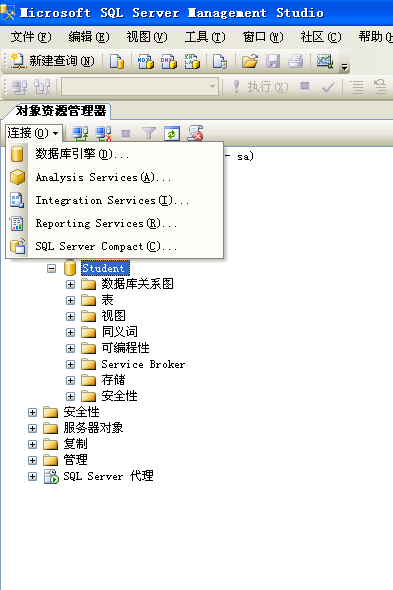Expand the Server Objects (服务器对象) node
Viewport: 393px width, 590px height.
[x=32, y=428]
